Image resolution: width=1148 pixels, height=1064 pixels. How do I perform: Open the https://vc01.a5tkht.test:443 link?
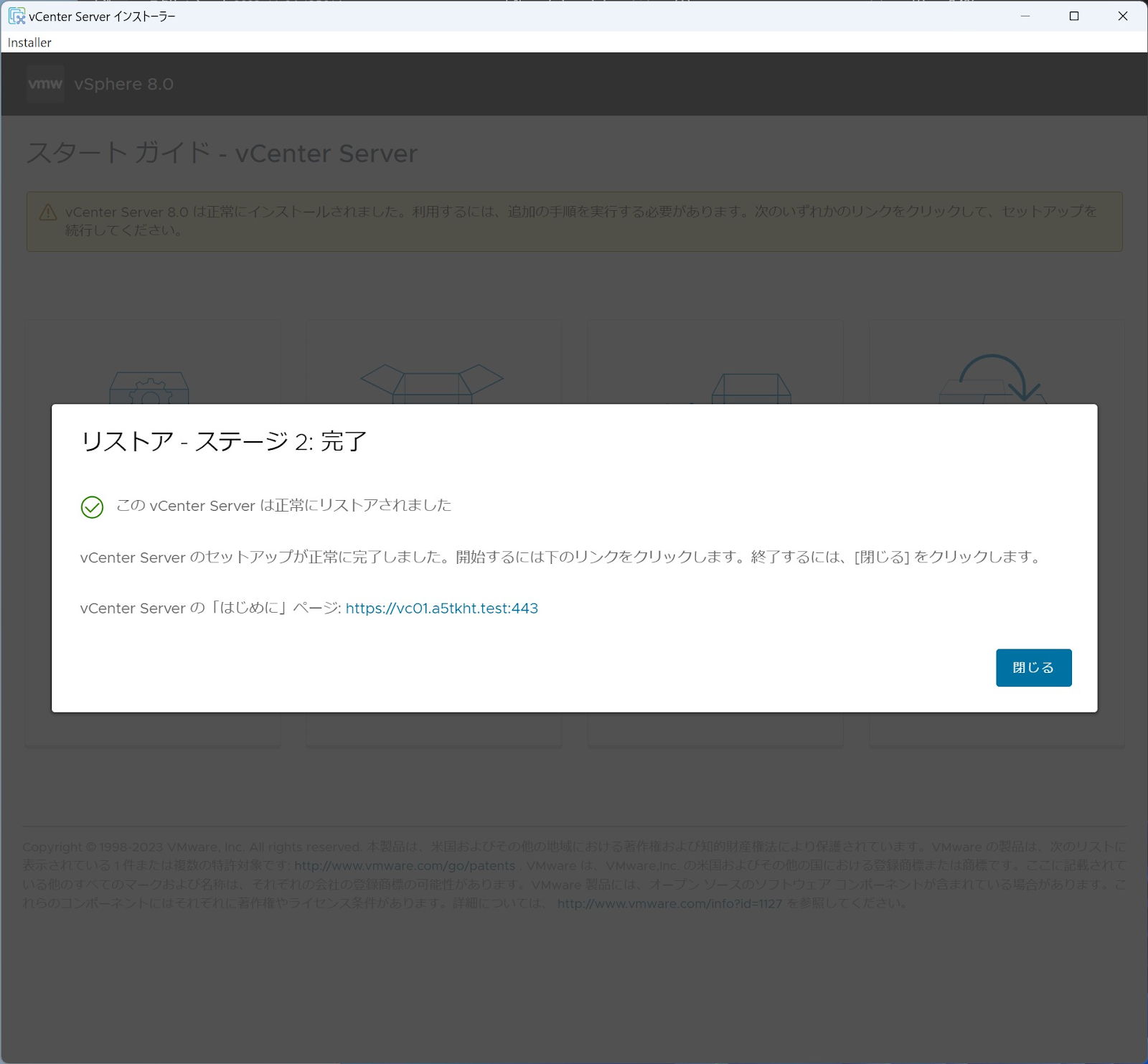441,608
